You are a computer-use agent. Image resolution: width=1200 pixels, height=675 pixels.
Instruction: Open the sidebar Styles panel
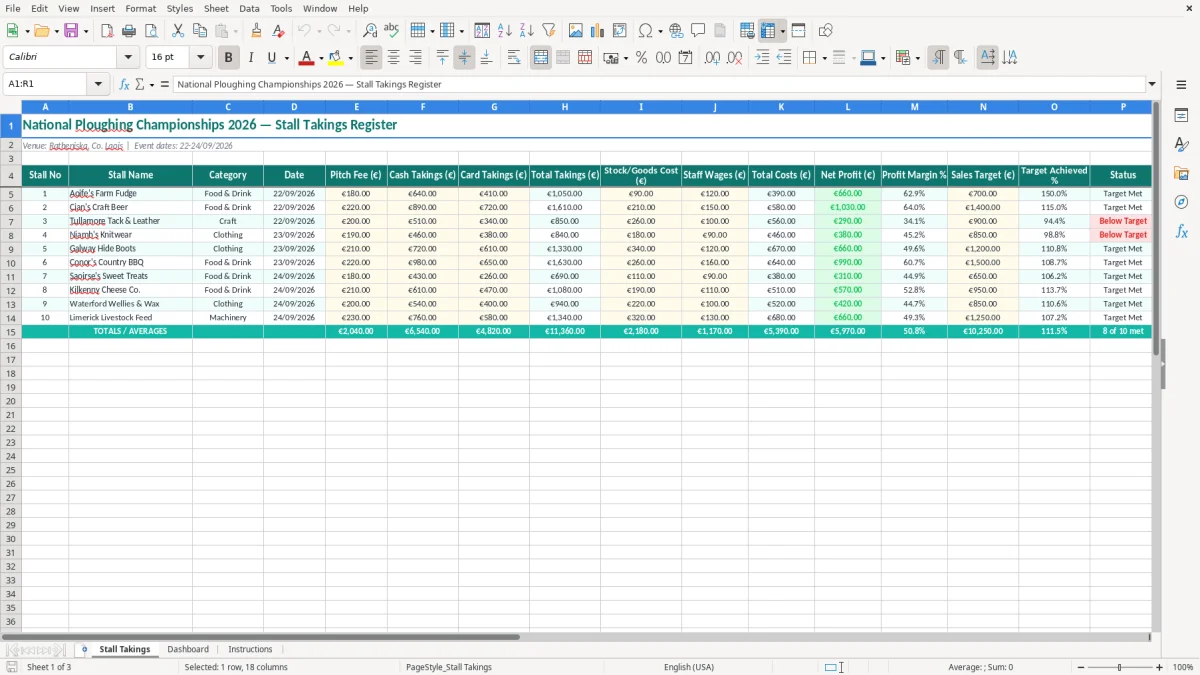[1181, 145]
